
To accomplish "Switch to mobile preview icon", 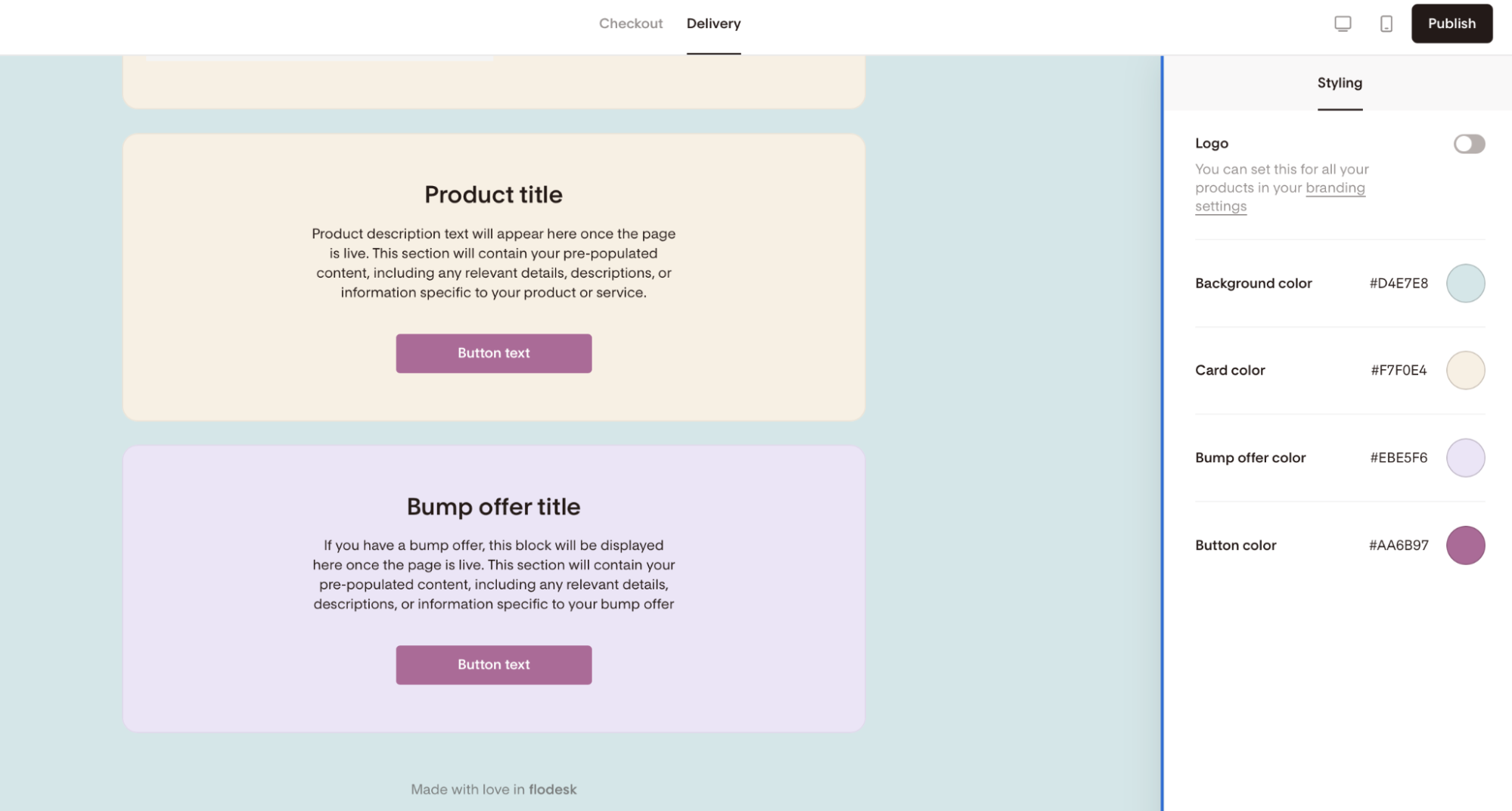I will click(x=1386, y=23).
